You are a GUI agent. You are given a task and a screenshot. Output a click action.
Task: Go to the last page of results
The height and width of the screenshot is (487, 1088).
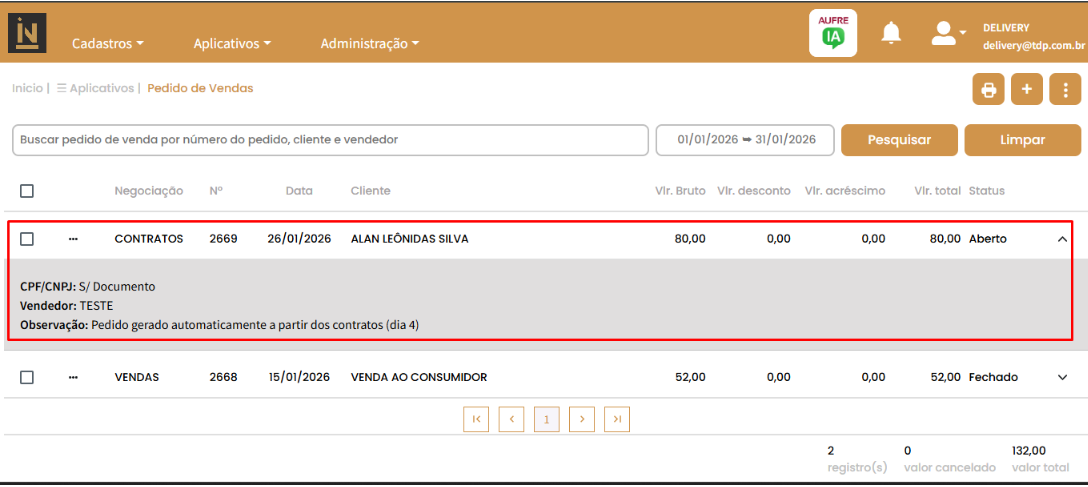click(617, 419)
